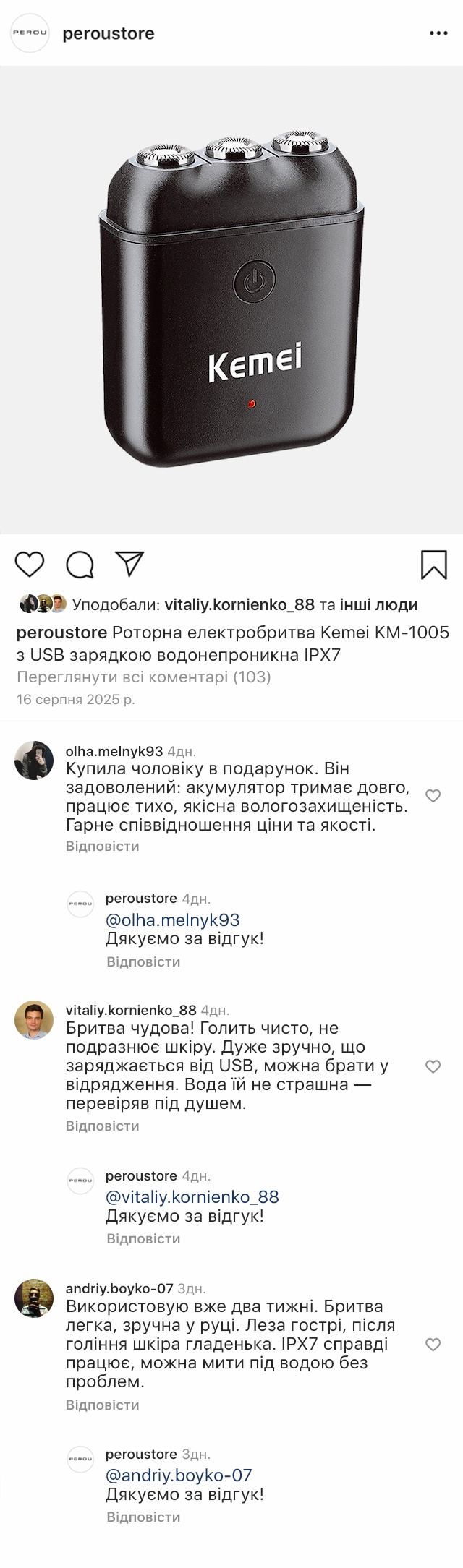Like andriy.boyko-07's comment

[433, 1345]
